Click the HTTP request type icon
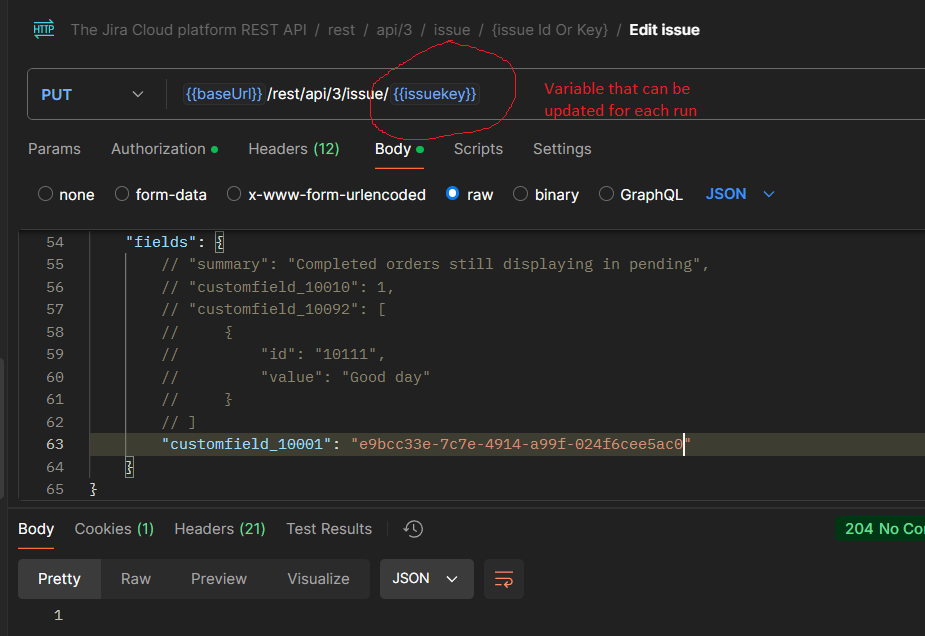This screenshot has height=636, width=925. pos(44,29)
